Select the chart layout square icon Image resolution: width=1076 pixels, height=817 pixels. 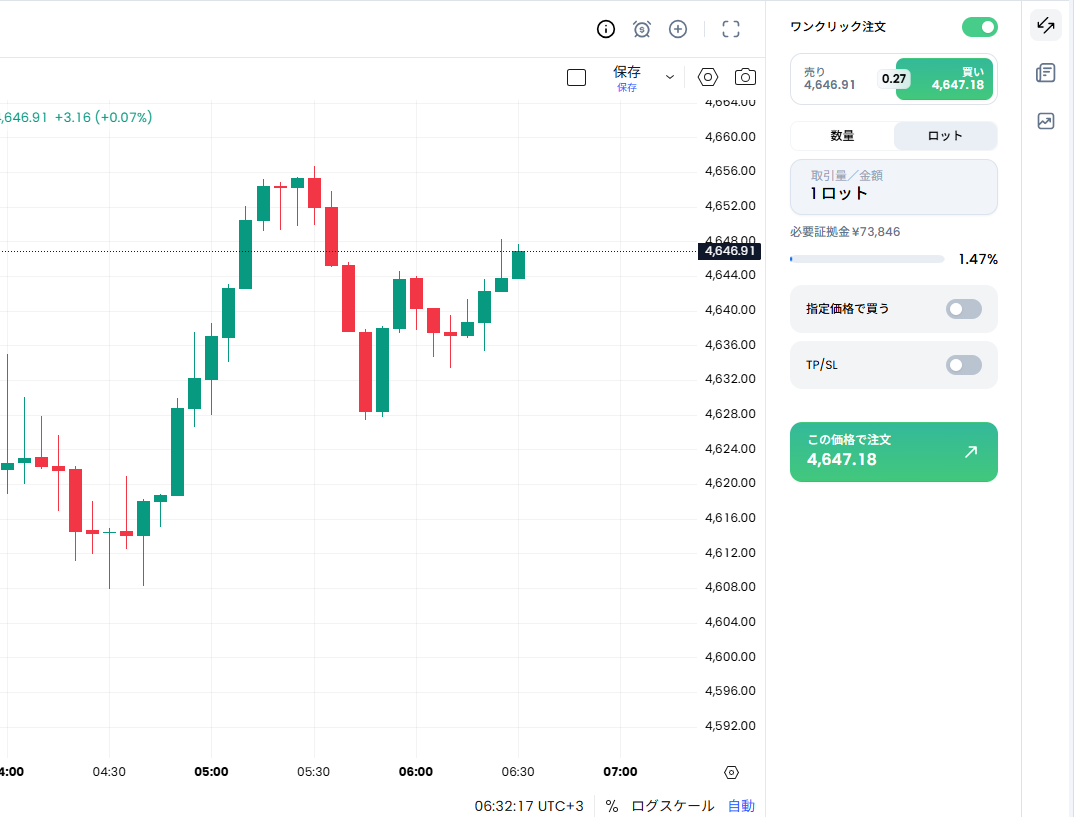[576, 78]
